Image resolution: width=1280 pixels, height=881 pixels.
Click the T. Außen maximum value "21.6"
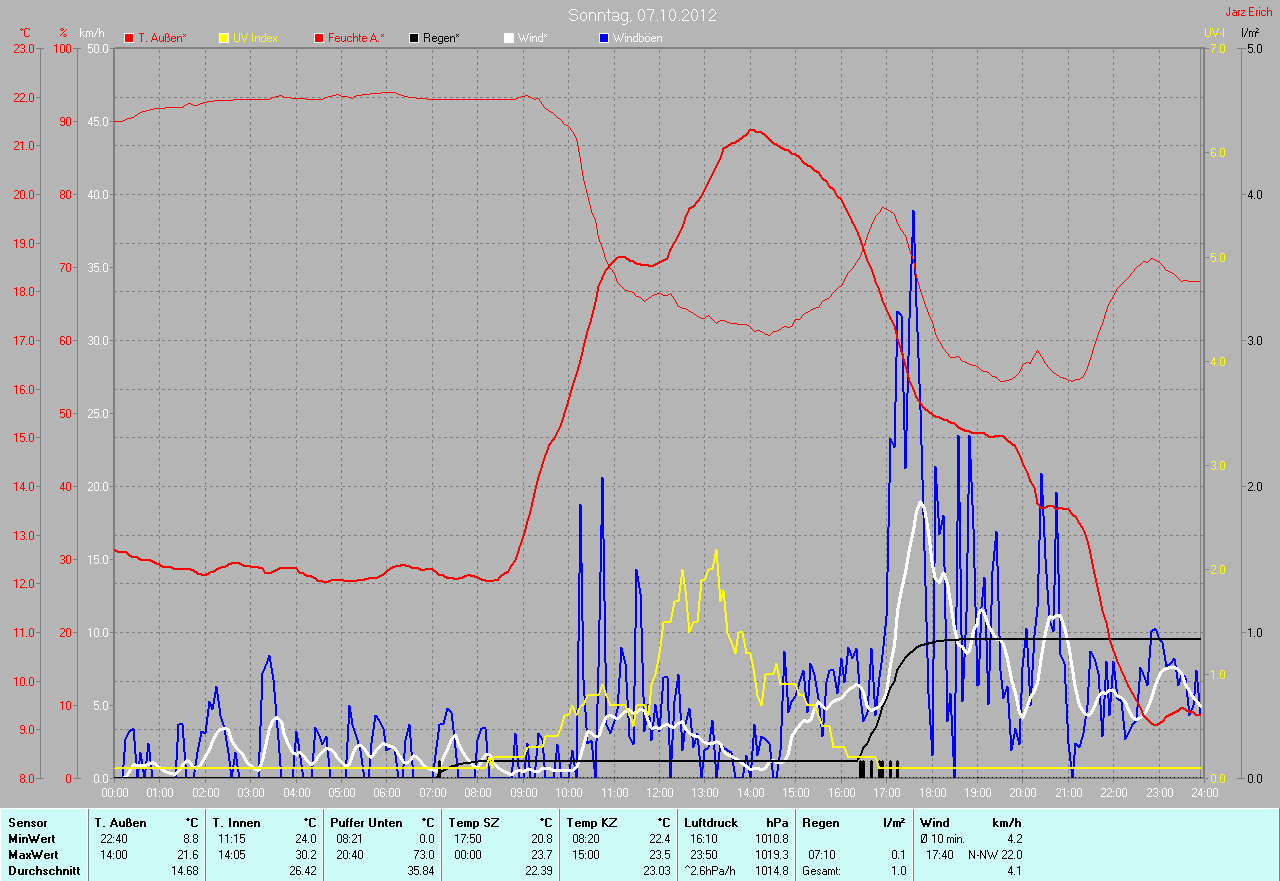pos(189,855)
